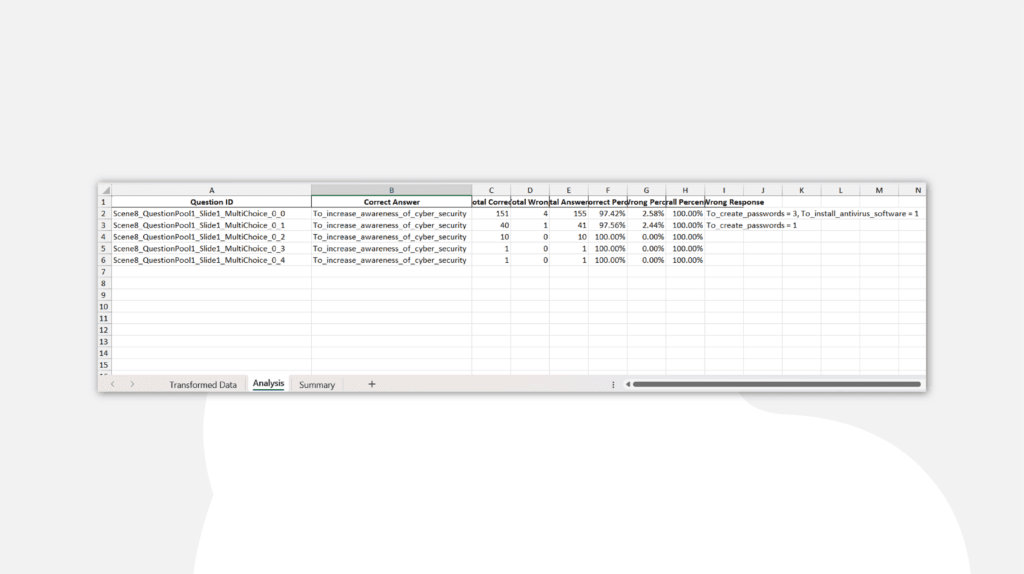Click the Question ID header cell
The width and height of the screenshot is (1024, 574).
212,202
